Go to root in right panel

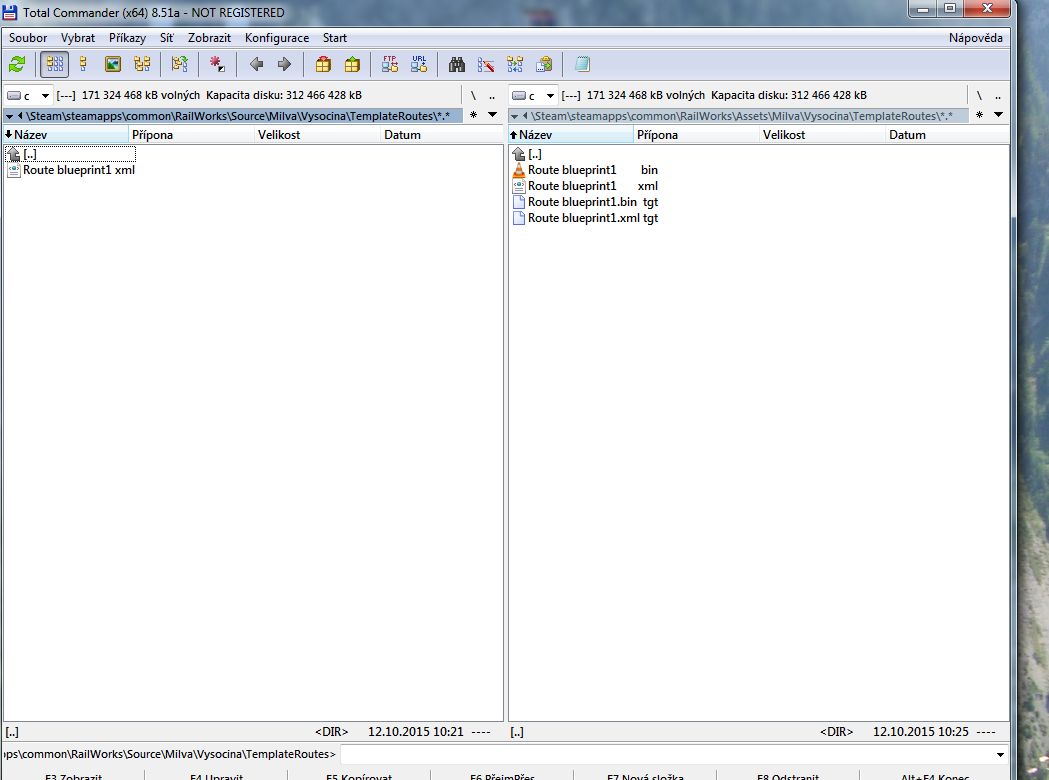pyautogui.click(x=979, y=96)
